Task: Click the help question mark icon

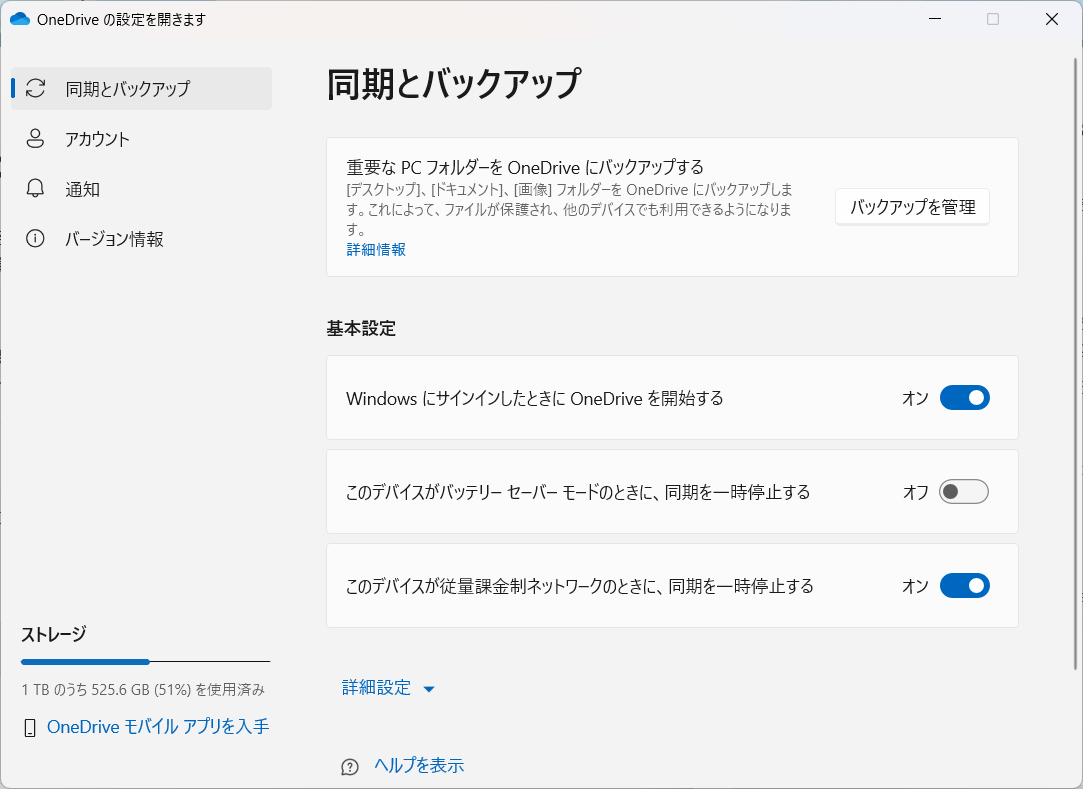Action: coord(350,767)
